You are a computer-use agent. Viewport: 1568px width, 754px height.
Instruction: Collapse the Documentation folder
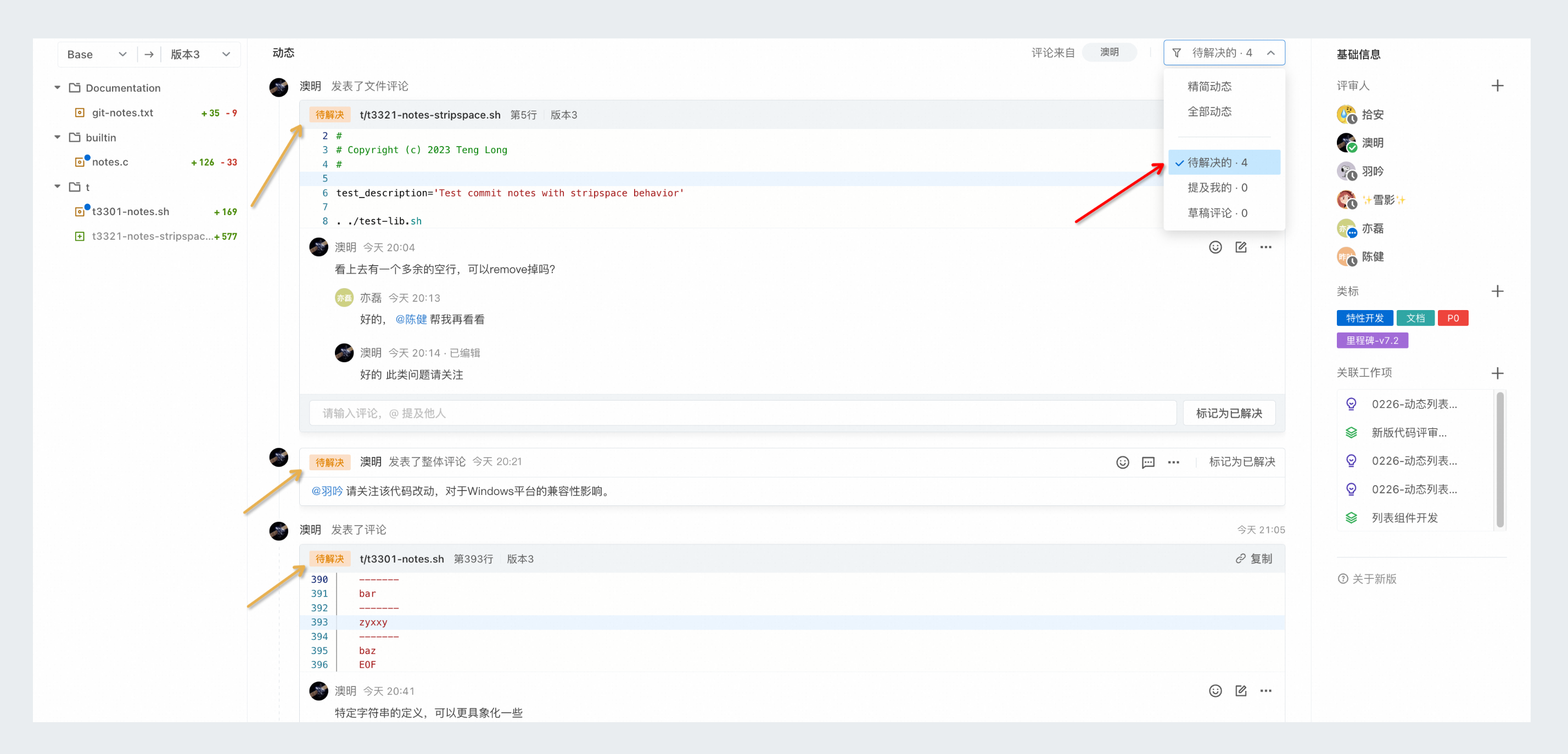coord(57,88)
